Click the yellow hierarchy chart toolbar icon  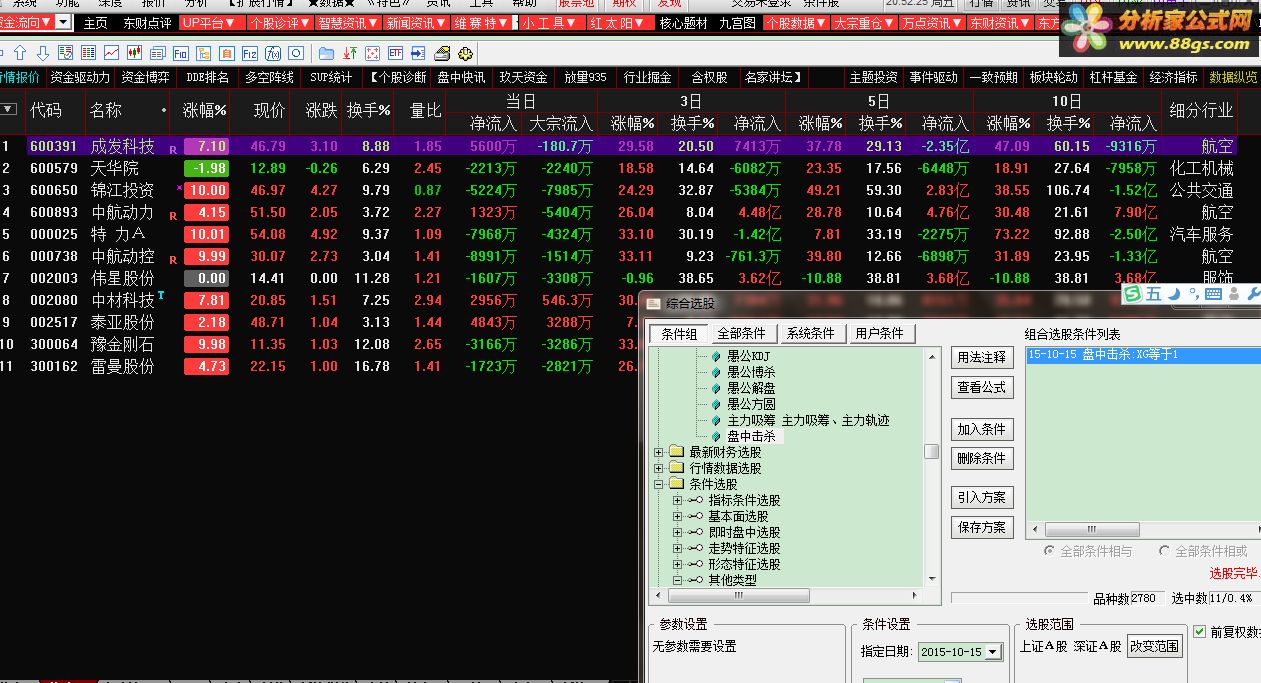point(204,53)
